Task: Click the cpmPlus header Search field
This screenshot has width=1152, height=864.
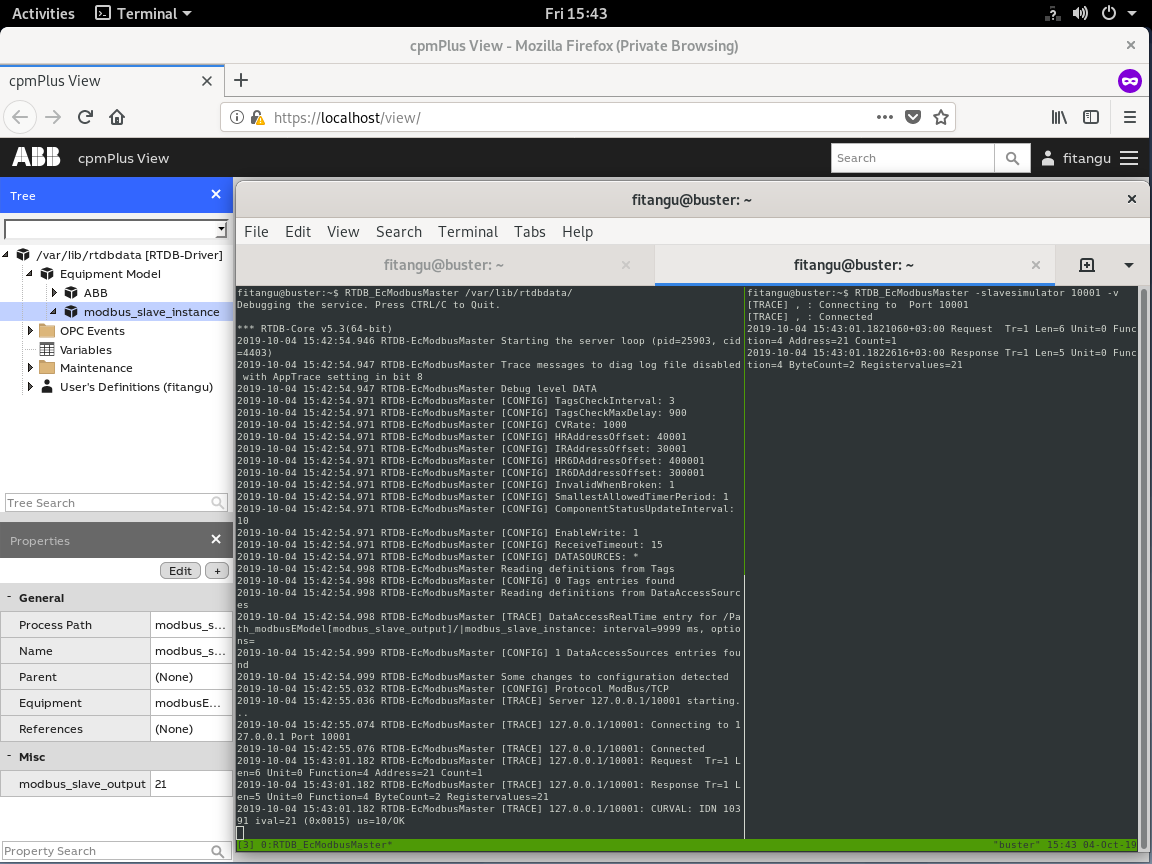Action: pyautogui.click(x=912, y=158)
